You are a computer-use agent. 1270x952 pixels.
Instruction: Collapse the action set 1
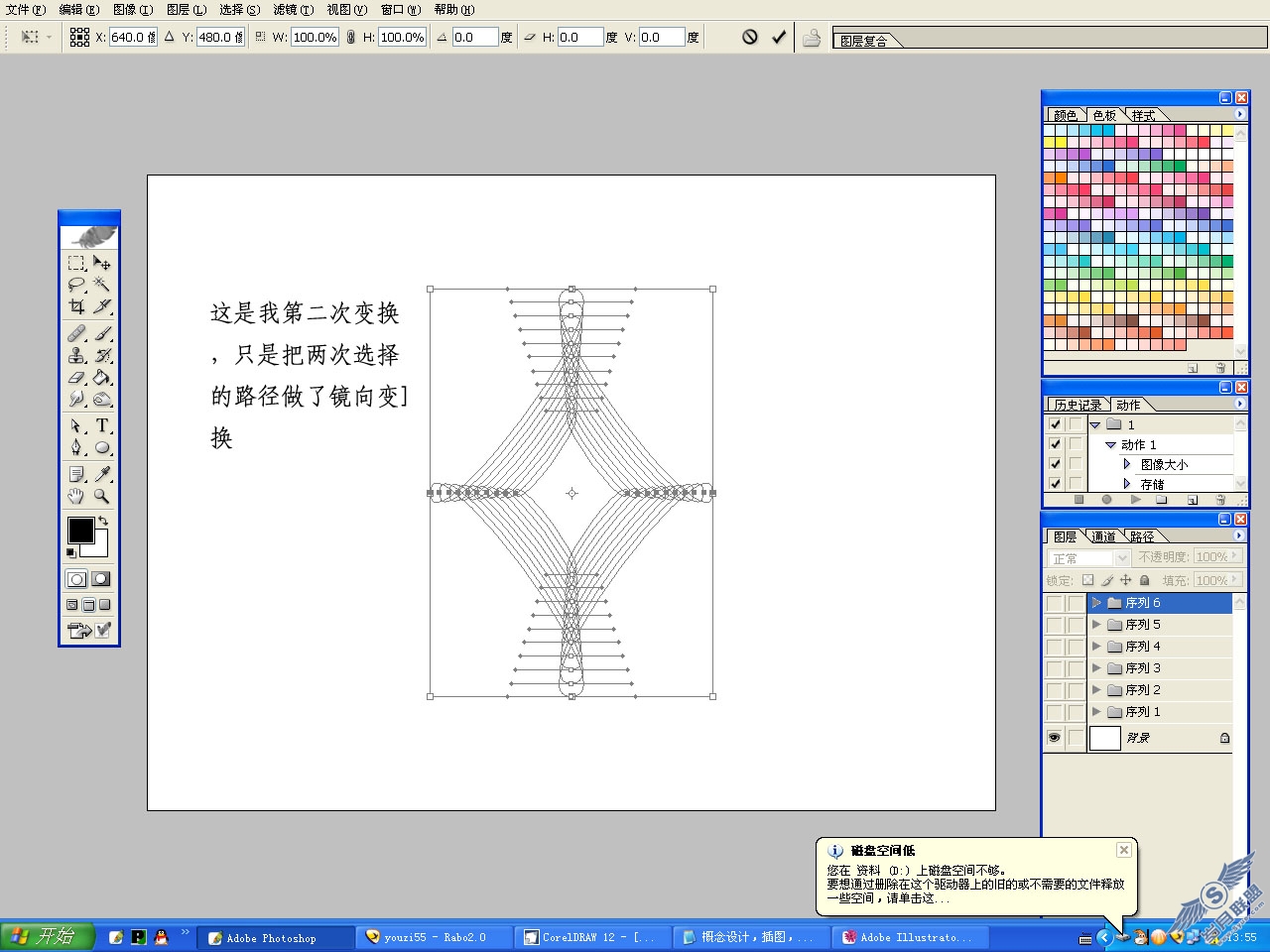[1095, 424]
